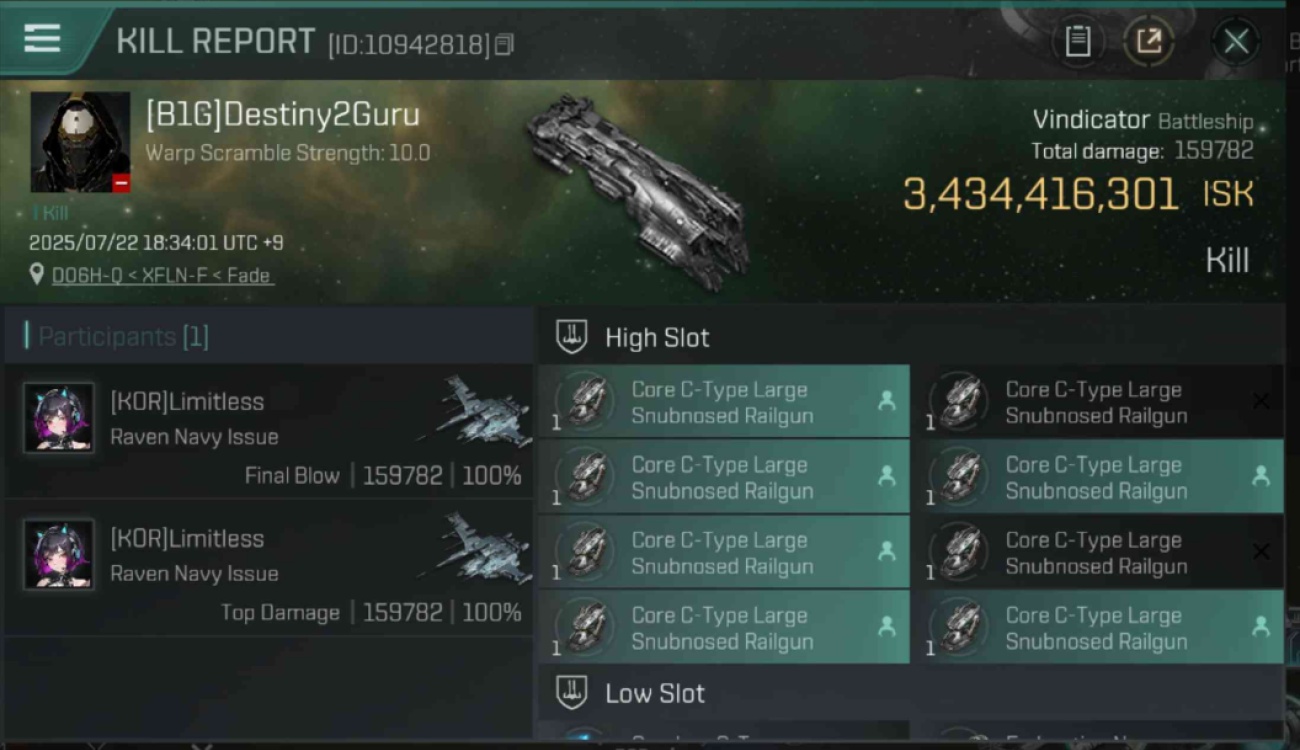Image resolution: width=1300 pixels, height=750 pixels.
Task: Click person icon on first left railgun
Action: 886,401
